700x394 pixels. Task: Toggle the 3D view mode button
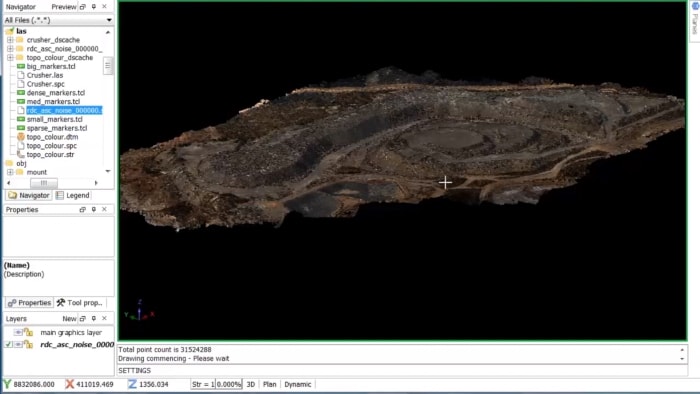point(251,384)
